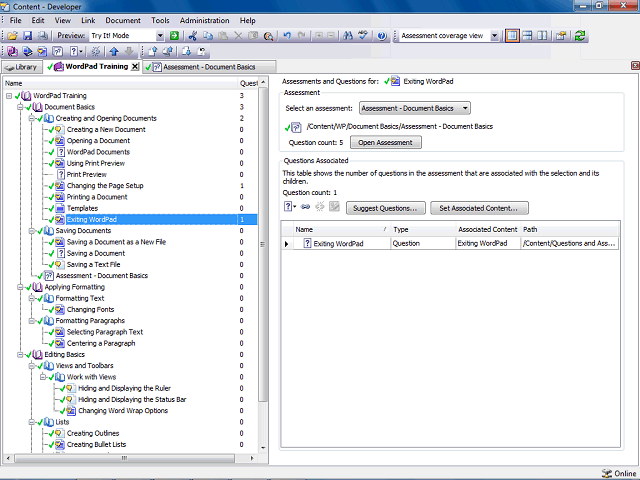Select Centering a Paragraph topic
The image size is (640, 480).
coord(101,343)
